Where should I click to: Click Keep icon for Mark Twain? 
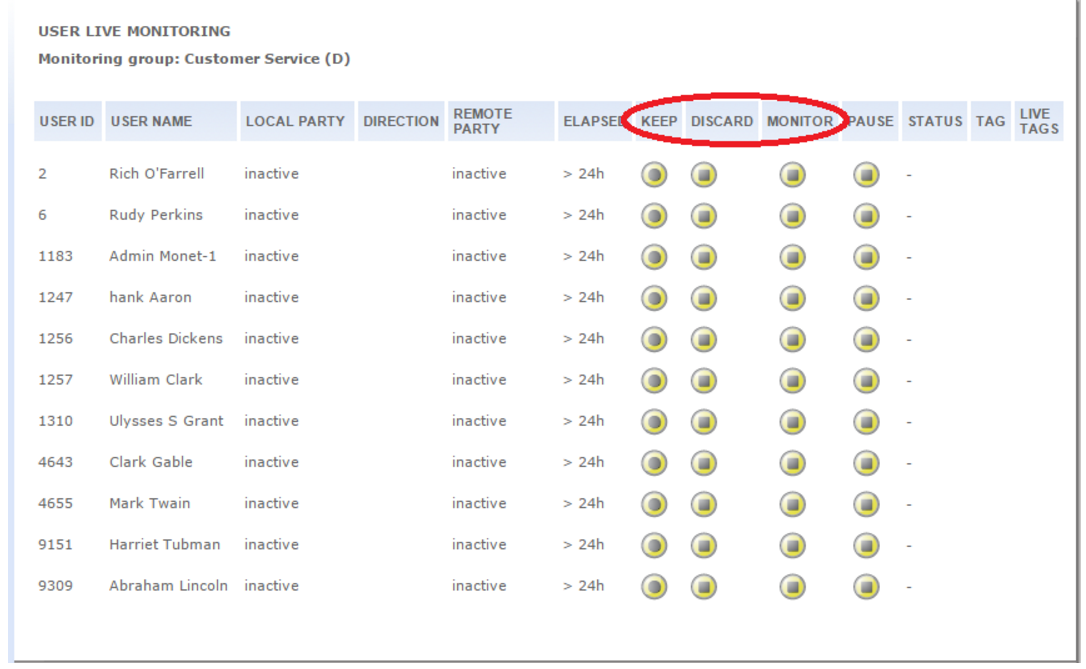[x=654, y=504]
